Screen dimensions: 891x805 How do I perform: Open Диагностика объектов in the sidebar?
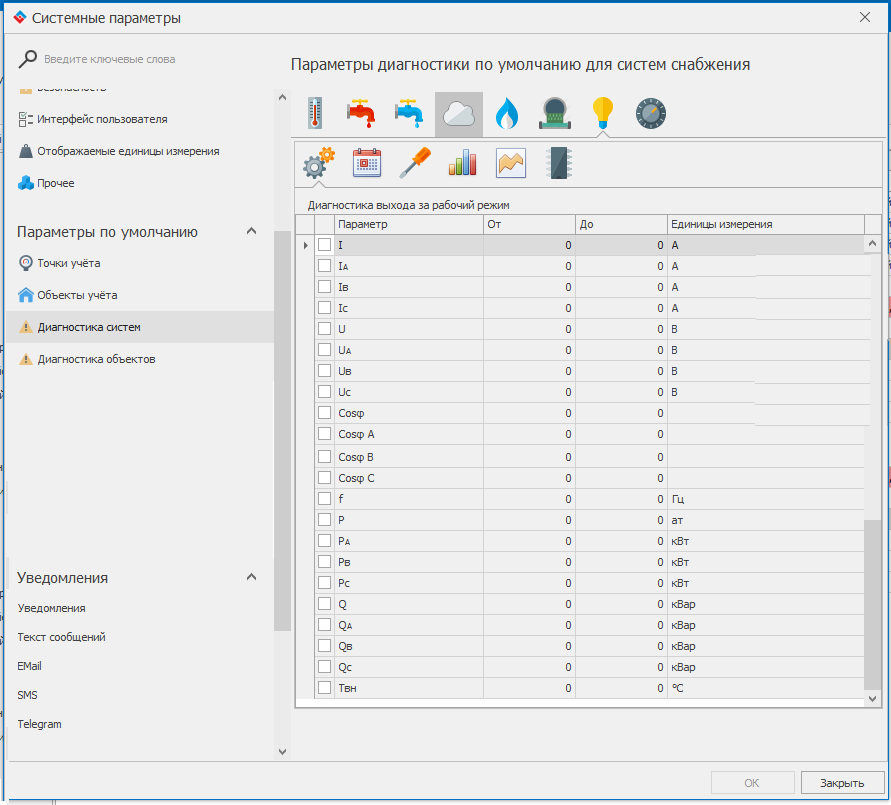click(96, 359)
